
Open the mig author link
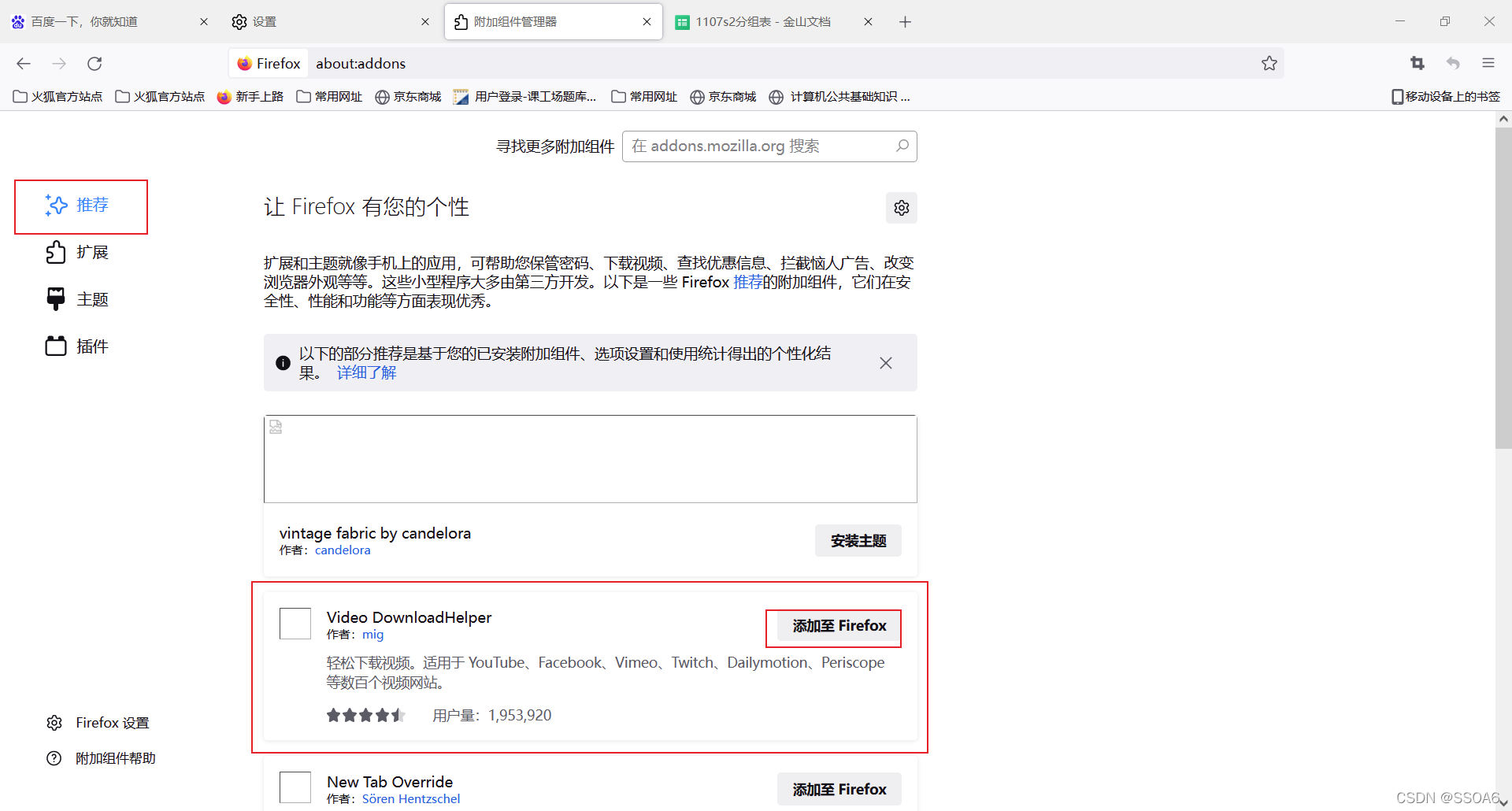click(x=372, y=635)
